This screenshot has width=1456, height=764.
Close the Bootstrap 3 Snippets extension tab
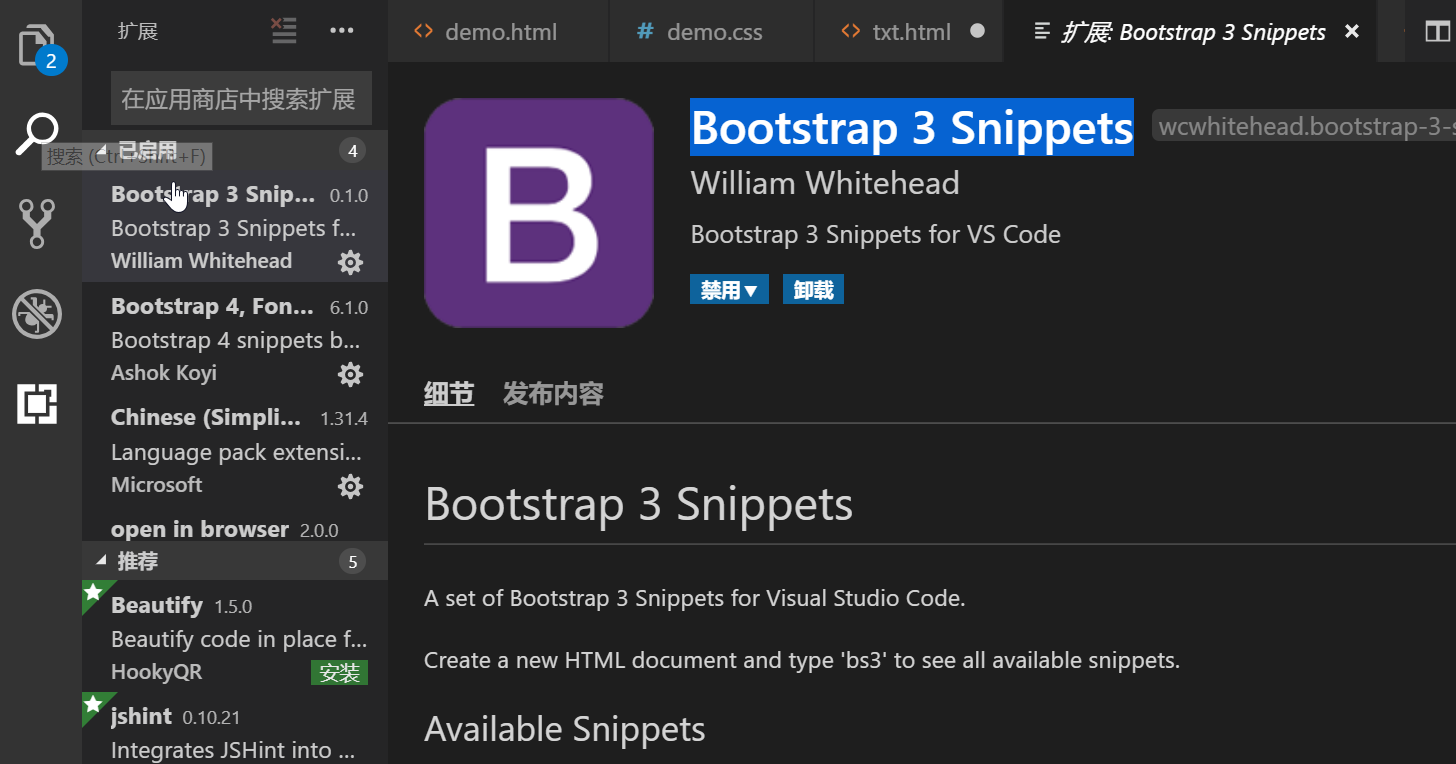(1352, 32)
